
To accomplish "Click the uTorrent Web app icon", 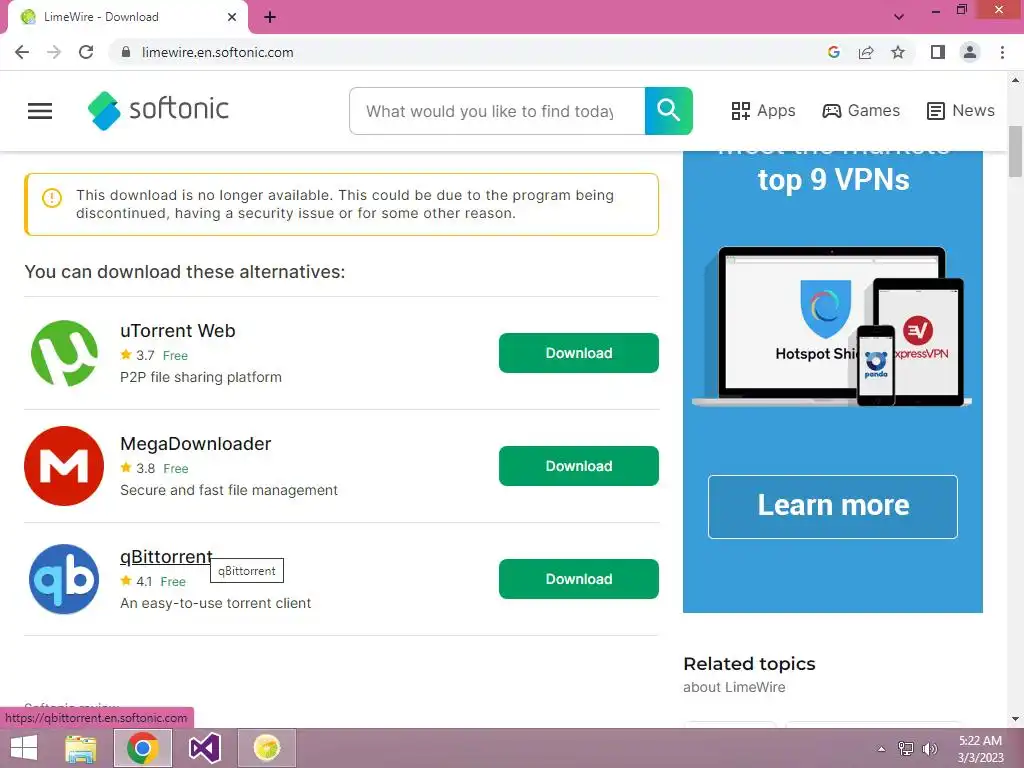I will click(64, 353).
